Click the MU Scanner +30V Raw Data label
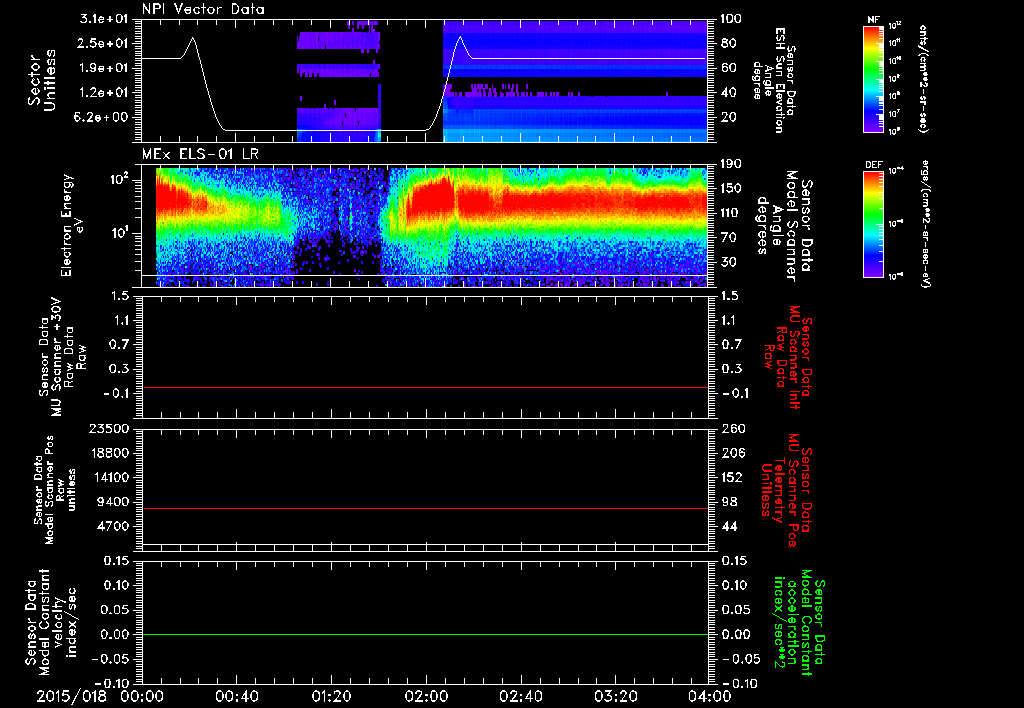 [x=63, y=357]
